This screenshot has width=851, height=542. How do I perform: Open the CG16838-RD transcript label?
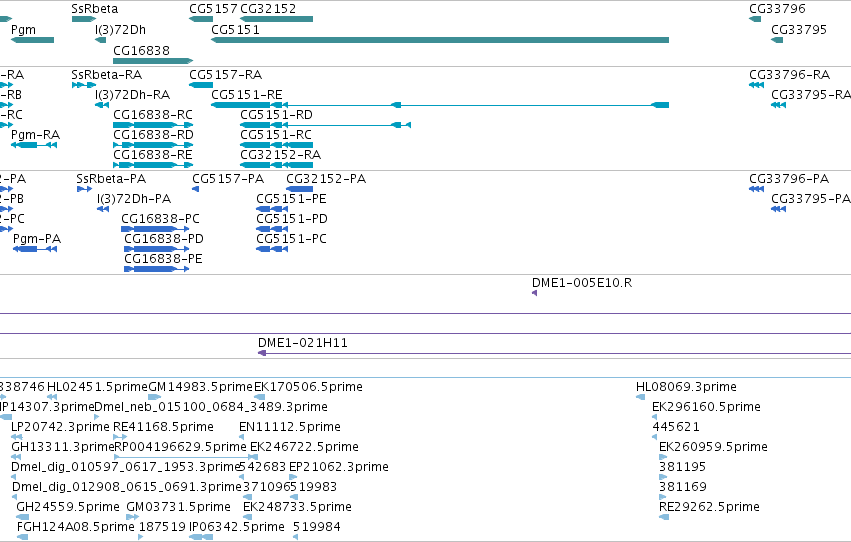pos(153,135)
